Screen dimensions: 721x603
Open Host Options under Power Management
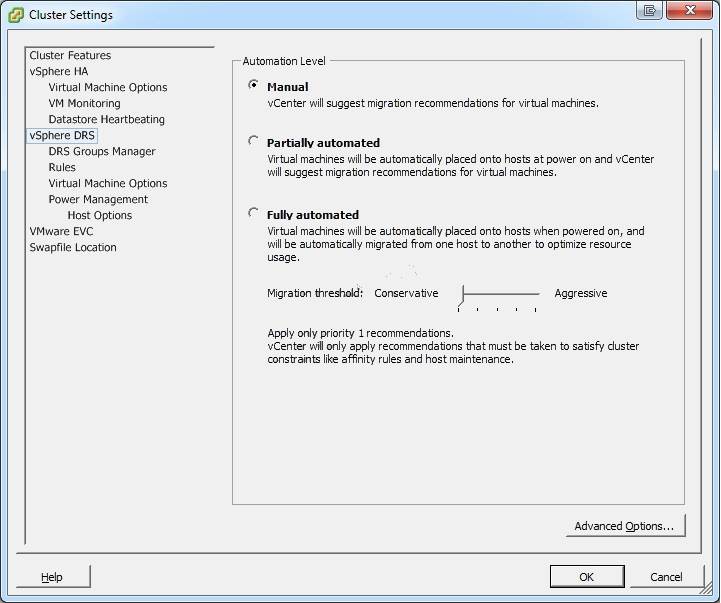pos(100,215)
